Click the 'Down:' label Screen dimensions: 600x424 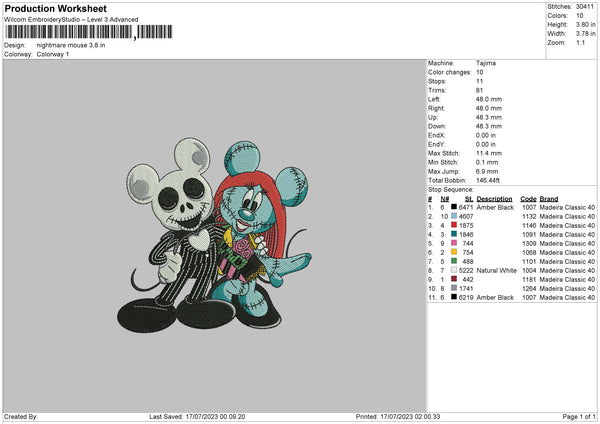tap(437, 126)
